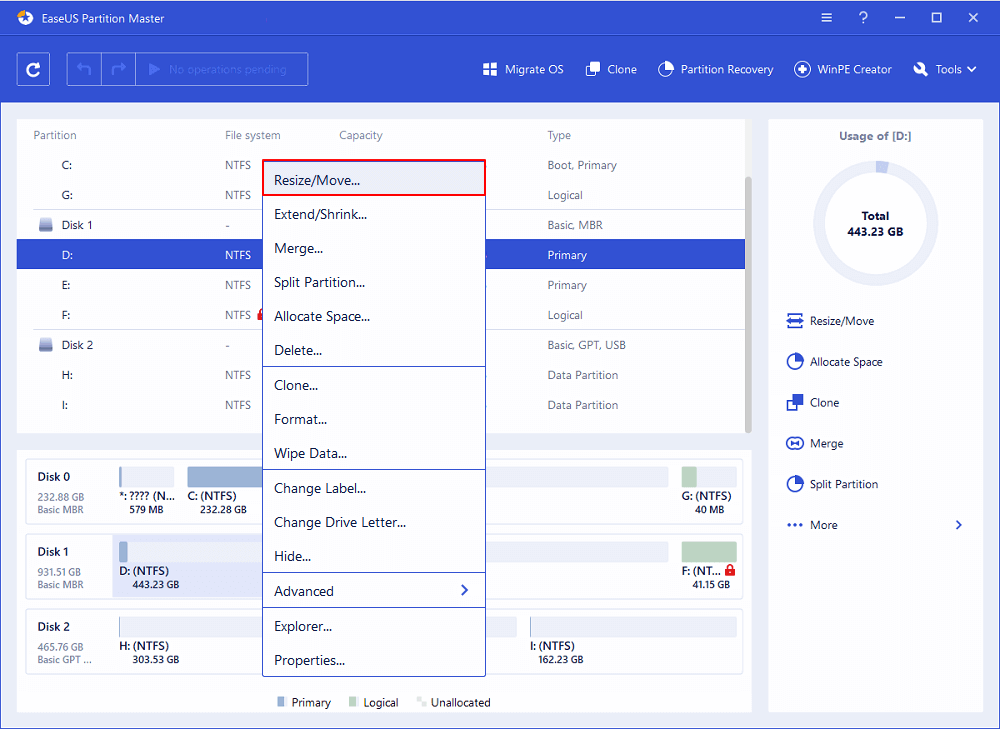
Task: Click the undo arrow in toolbar
Action: point(84,69)
